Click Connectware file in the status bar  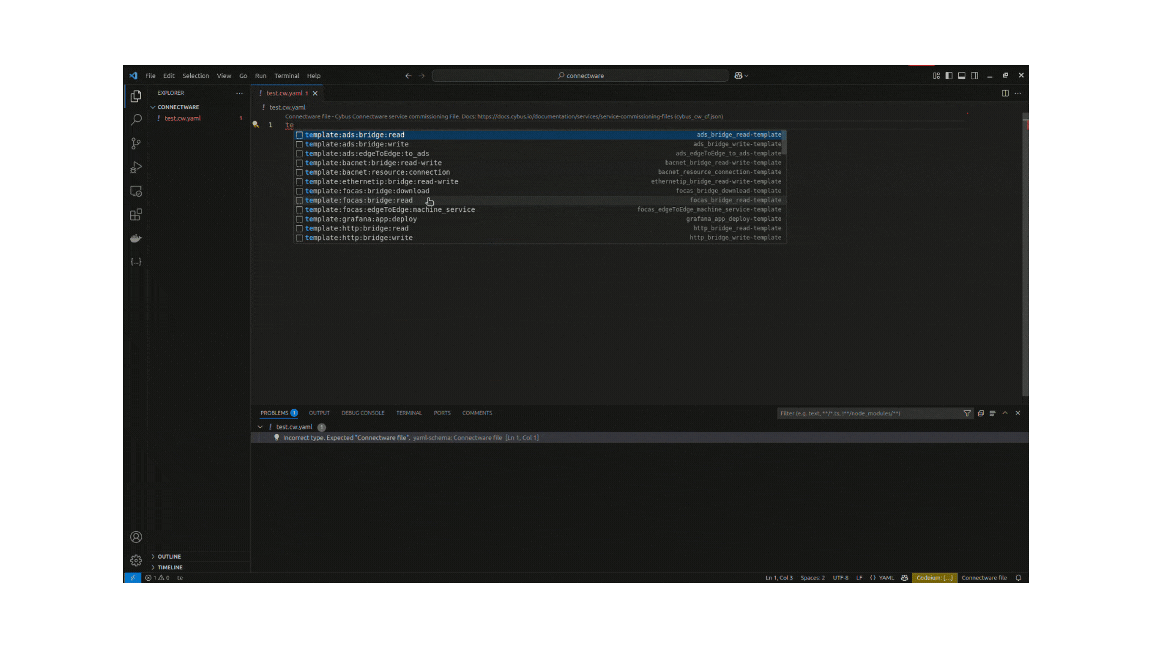(985, 577)
